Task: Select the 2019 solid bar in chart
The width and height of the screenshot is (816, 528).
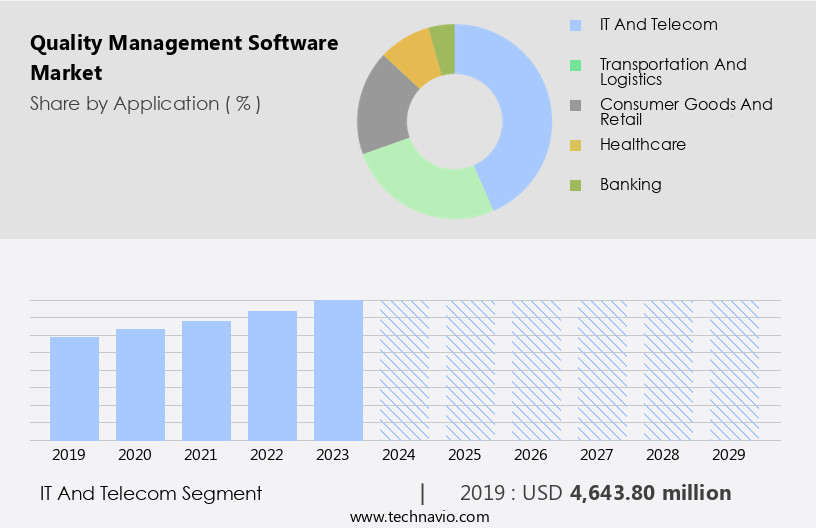Action: point(75,388)
